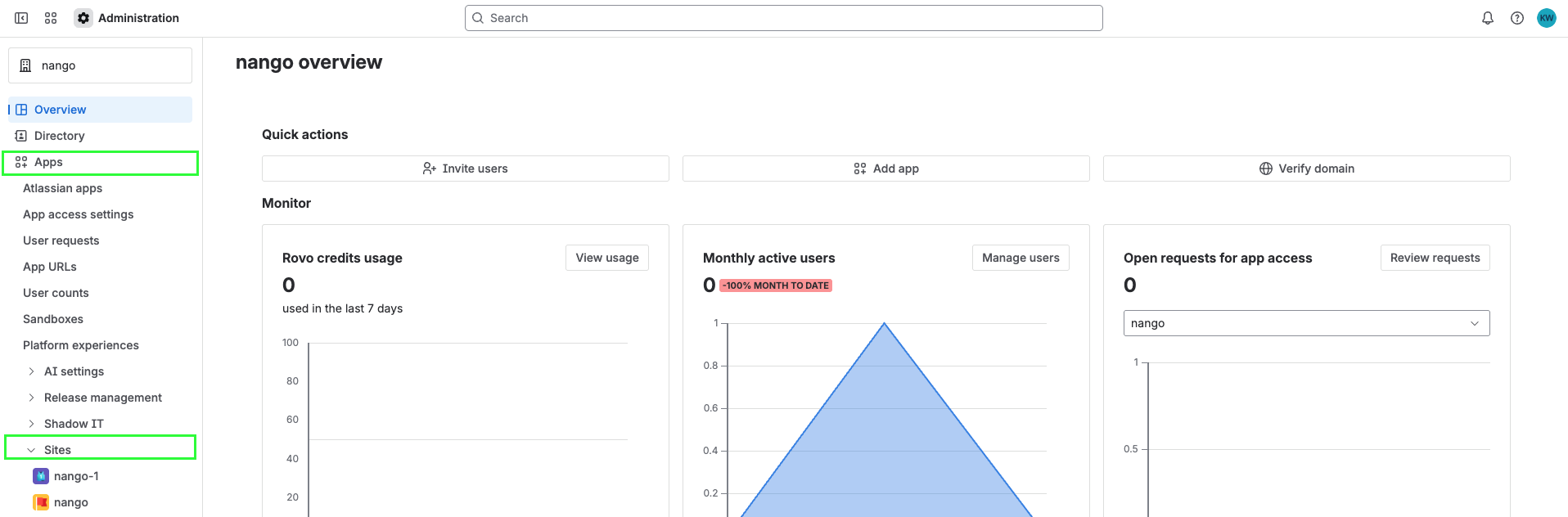Open the app switcher grid icon
The image size is (1568, 517).
(51, 18)
